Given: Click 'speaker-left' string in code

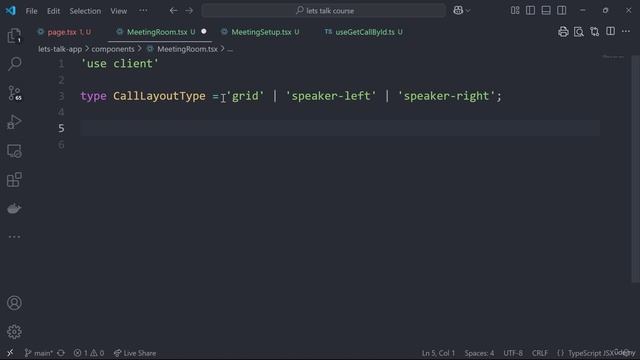Looking at the screenshot, I should [x=331, y=96].
